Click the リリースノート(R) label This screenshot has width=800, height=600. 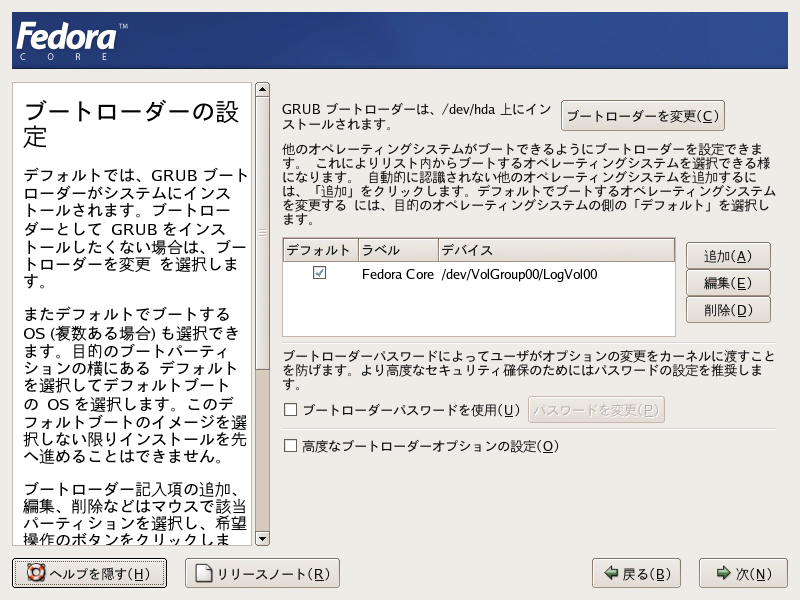(273, 574)
